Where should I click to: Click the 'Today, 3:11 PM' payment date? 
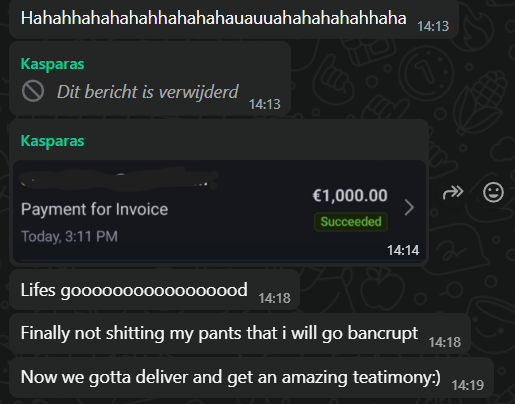69,236
